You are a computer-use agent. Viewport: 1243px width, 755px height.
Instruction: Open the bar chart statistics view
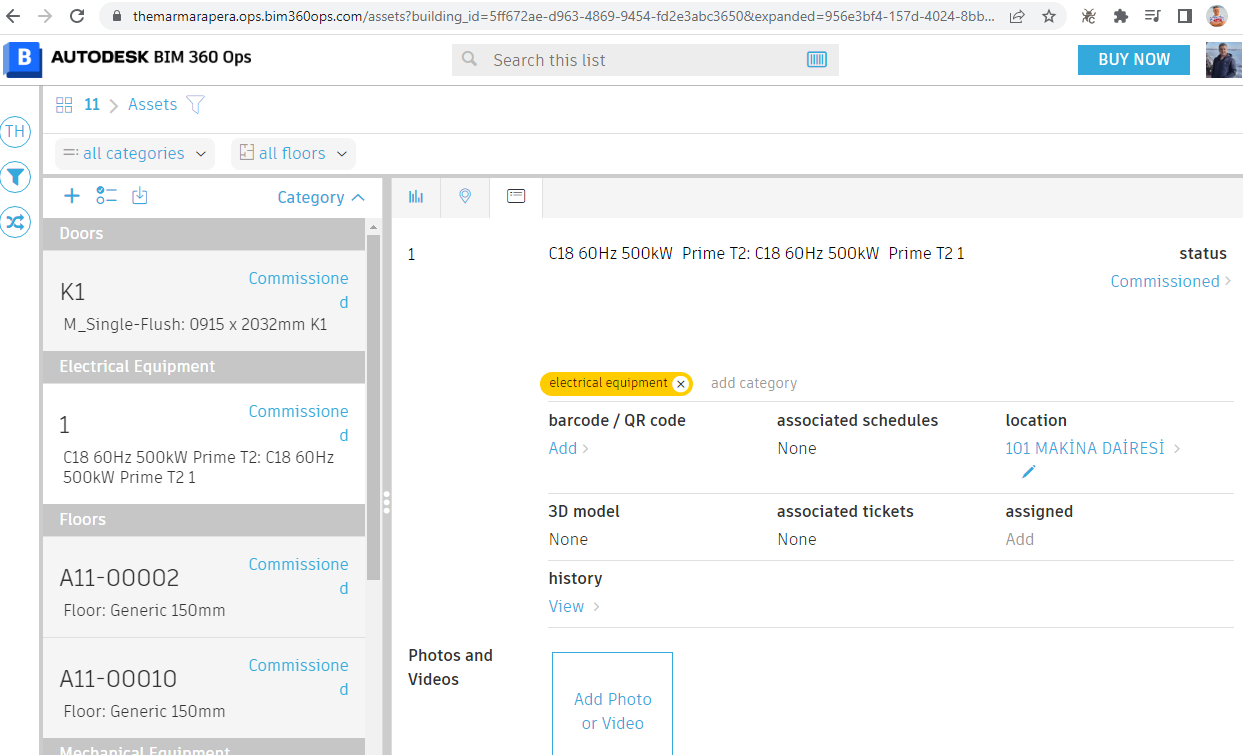[415, 197]
